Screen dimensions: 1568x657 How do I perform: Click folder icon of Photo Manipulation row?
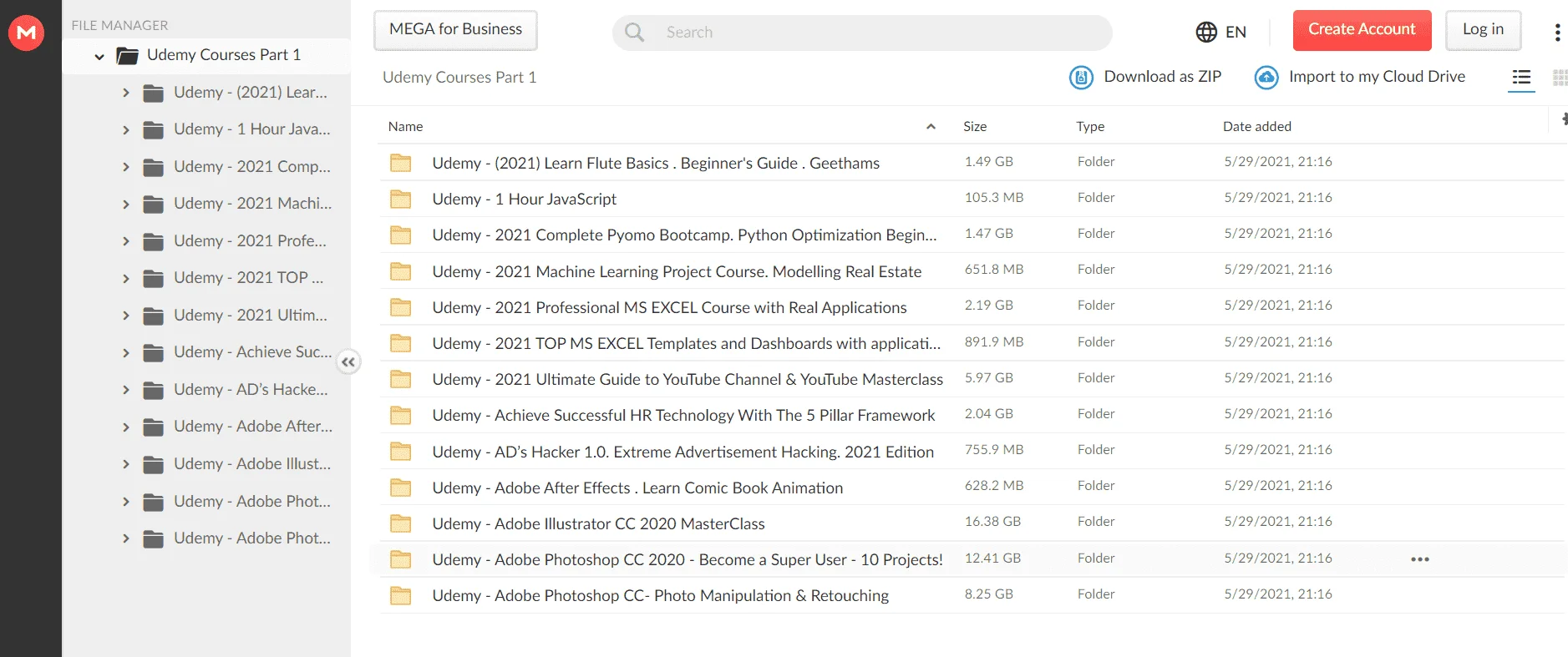point(401,595)
